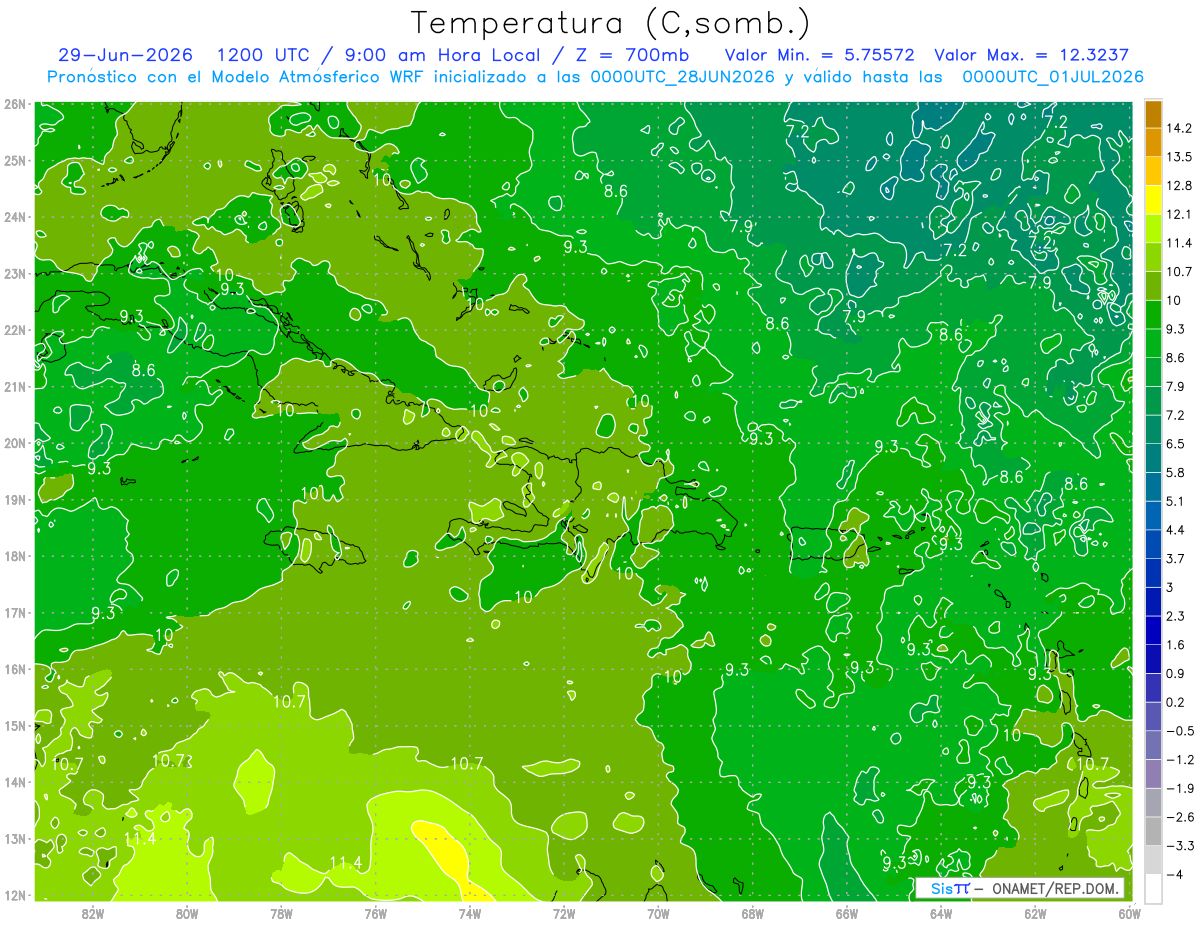Pick the yellow color scale segment between 12.1 and 12.8
Viewport: 1200px width, 927px height.
point(1153,199)
